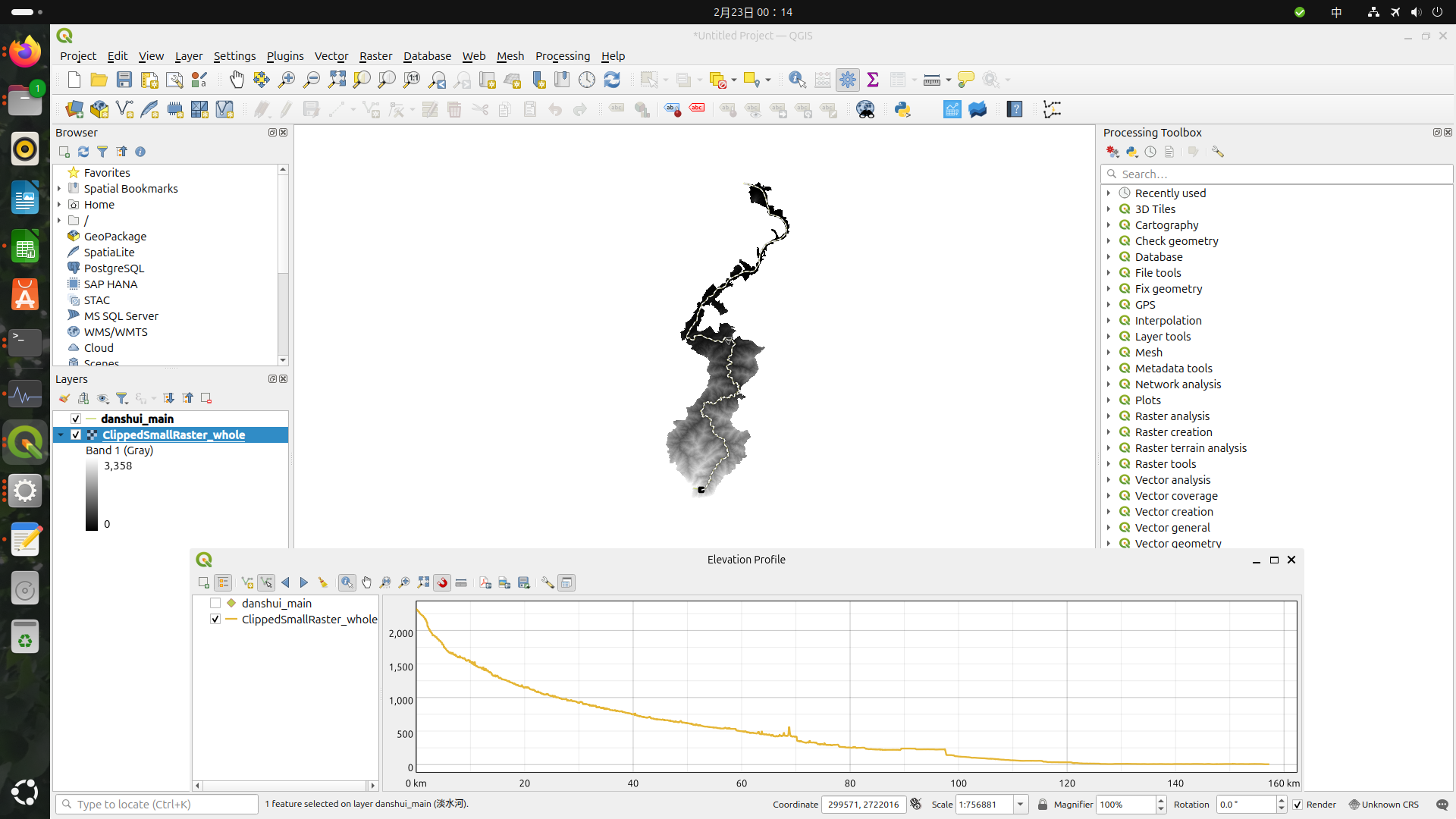This screenshot has width=1456, height=819.
Task: Toggle danshui_main layer visibility checkbox
Action: (x=76, y=419)
